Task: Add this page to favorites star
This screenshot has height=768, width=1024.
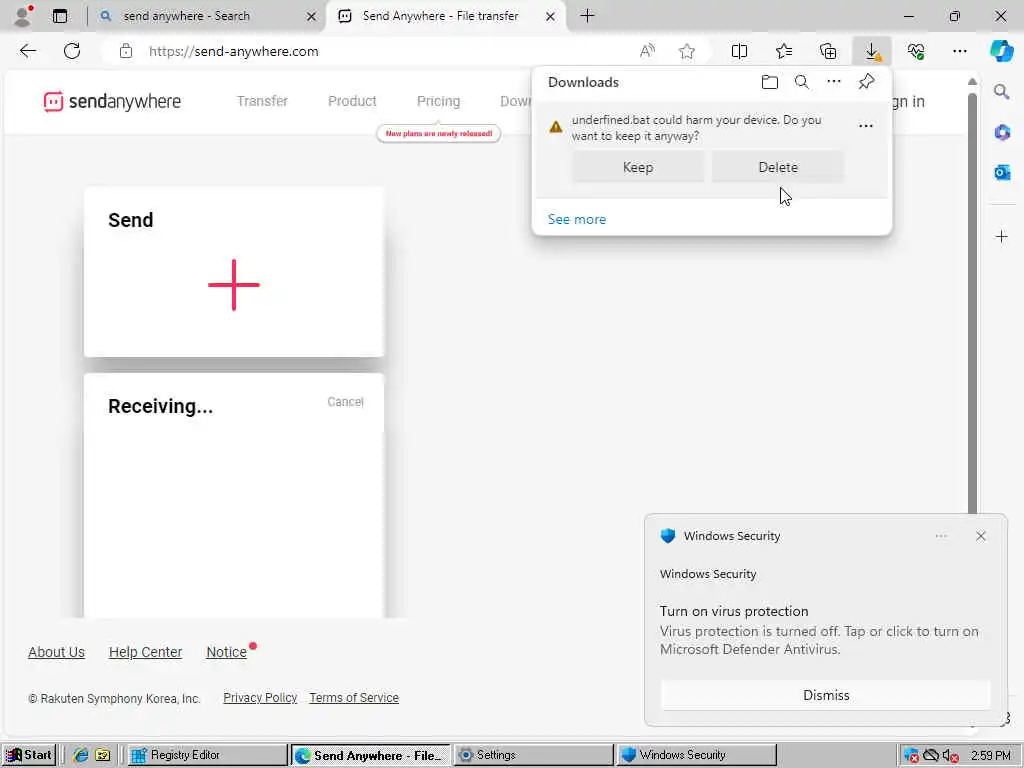Action: (x=686, y=51)
